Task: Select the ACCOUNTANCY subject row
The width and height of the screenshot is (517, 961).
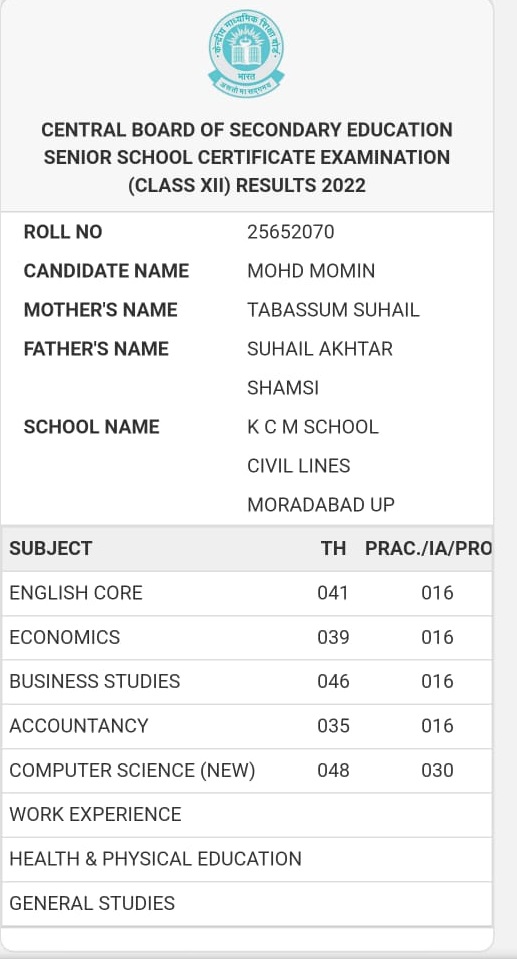Action: coord(247,726)
